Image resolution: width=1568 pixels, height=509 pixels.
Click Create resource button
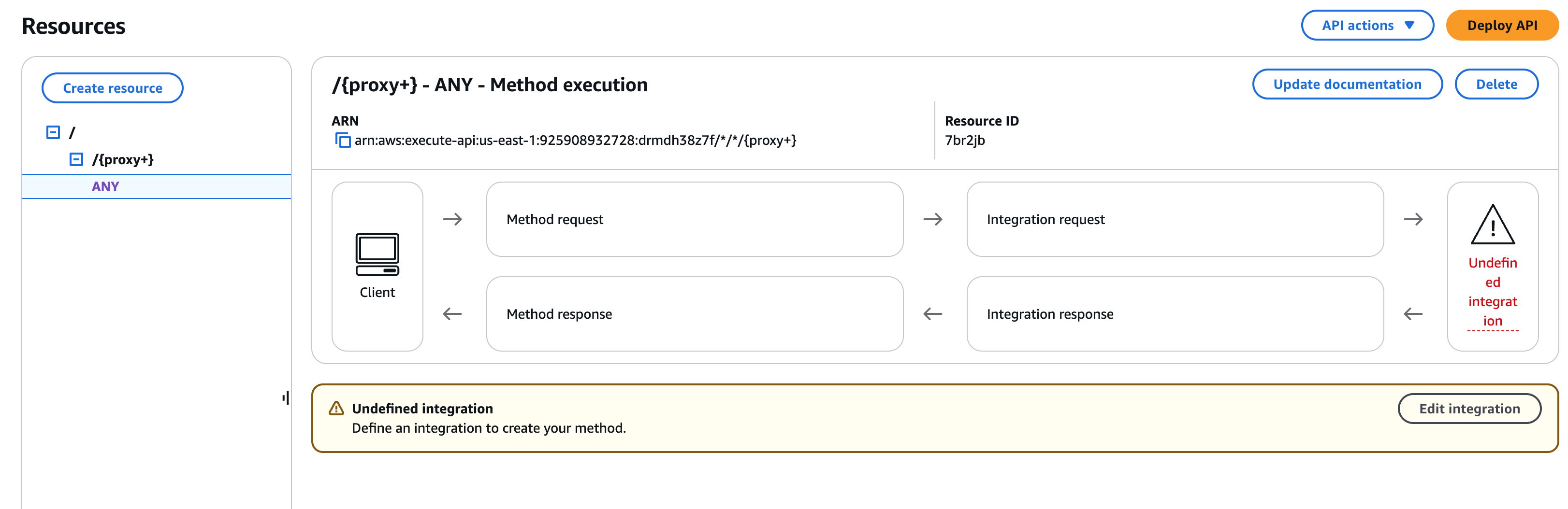coord(113,88)
